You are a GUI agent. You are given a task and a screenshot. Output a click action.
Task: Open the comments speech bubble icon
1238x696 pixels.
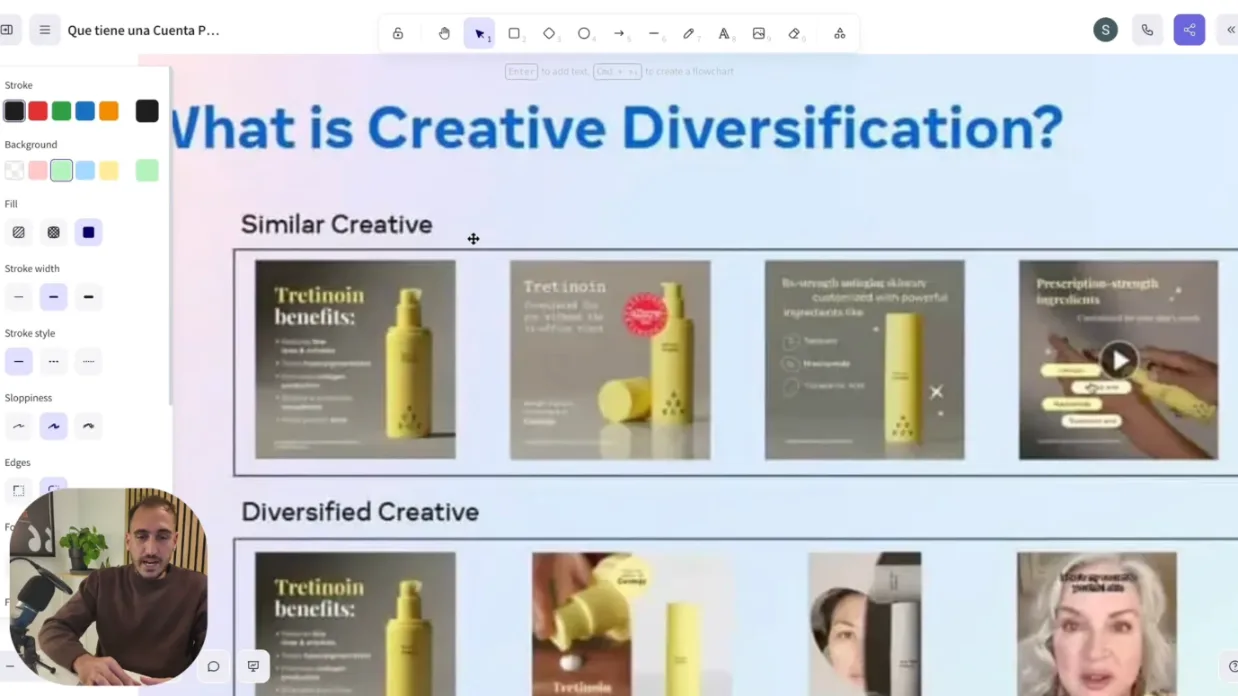[213, 666]
